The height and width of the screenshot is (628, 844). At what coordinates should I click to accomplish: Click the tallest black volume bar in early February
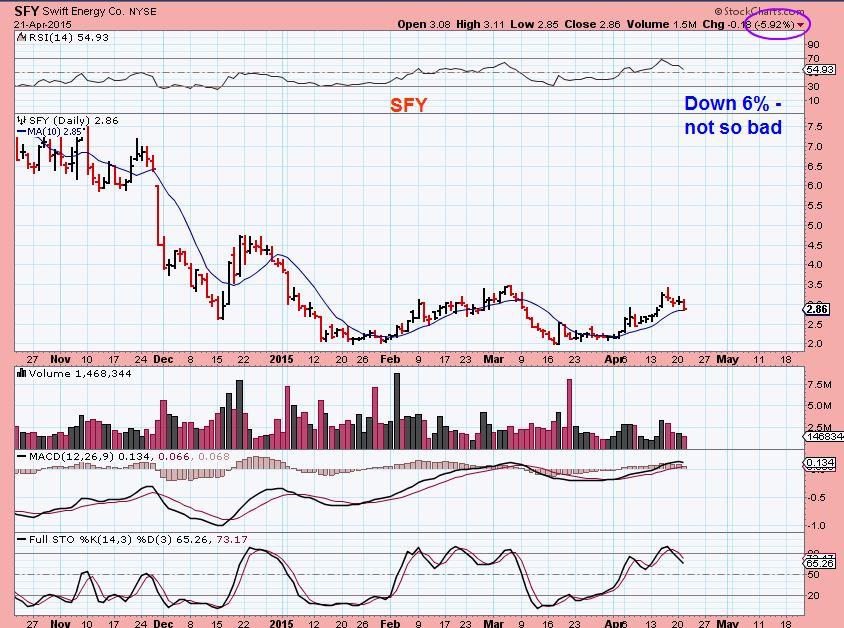point(397,411)
